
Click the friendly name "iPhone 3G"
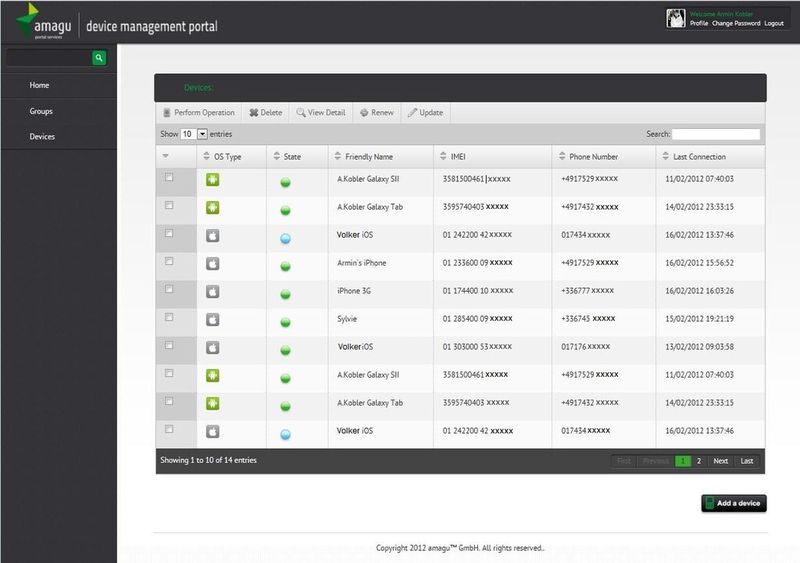point(354,291)
